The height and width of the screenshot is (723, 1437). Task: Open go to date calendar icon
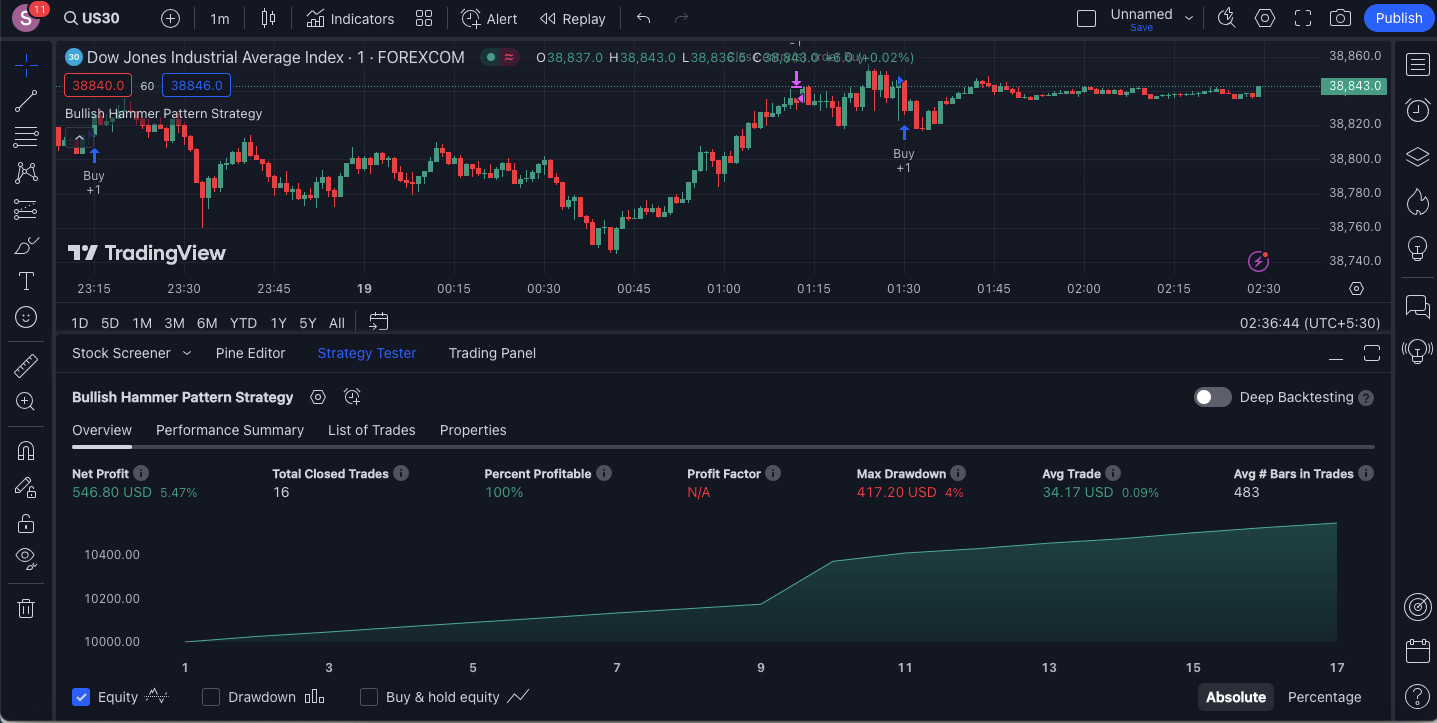point(378,322)
